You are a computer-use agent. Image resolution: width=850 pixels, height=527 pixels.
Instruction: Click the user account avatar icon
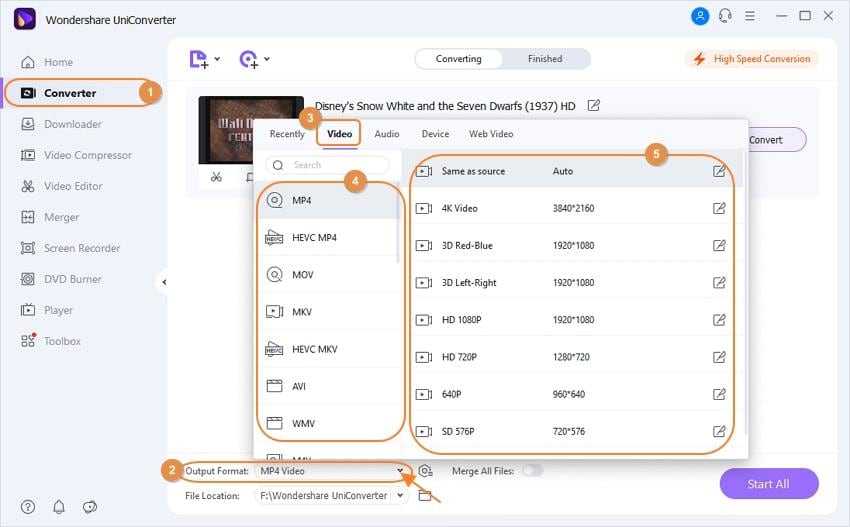point(699,16)
